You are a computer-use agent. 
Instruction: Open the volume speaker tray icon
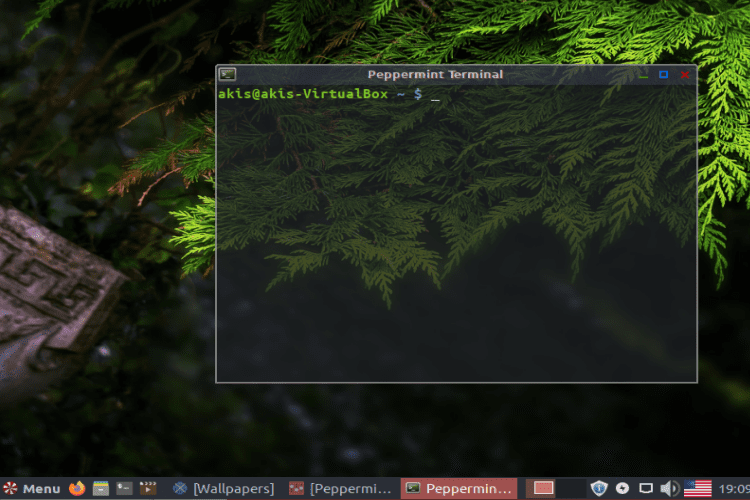(670, 489)
